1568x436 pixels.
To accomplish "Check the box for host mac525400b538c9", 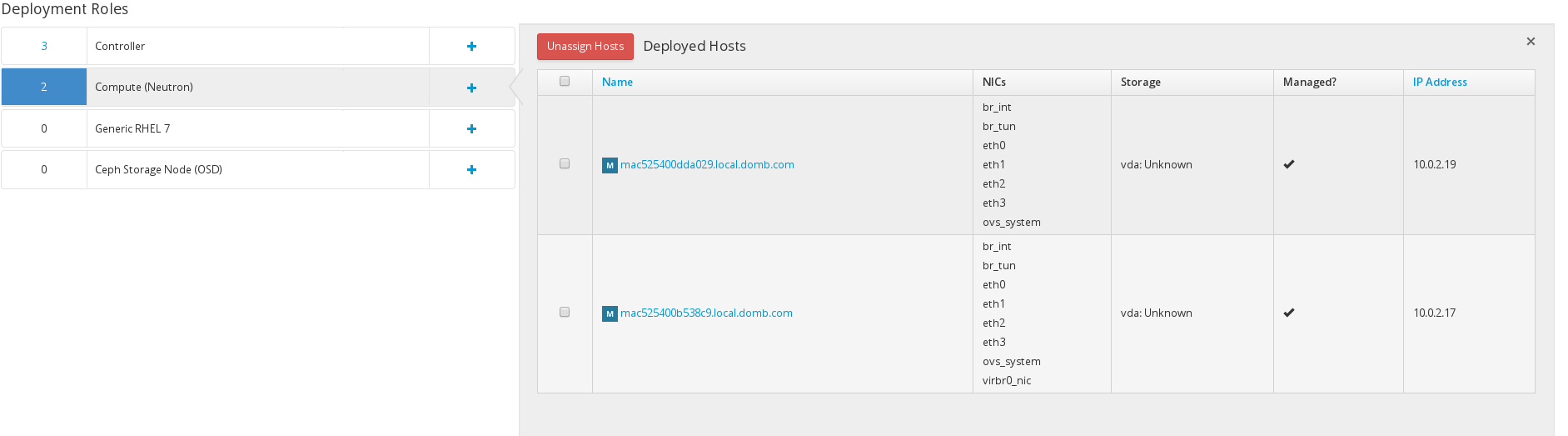I will [x=565, y=312].
